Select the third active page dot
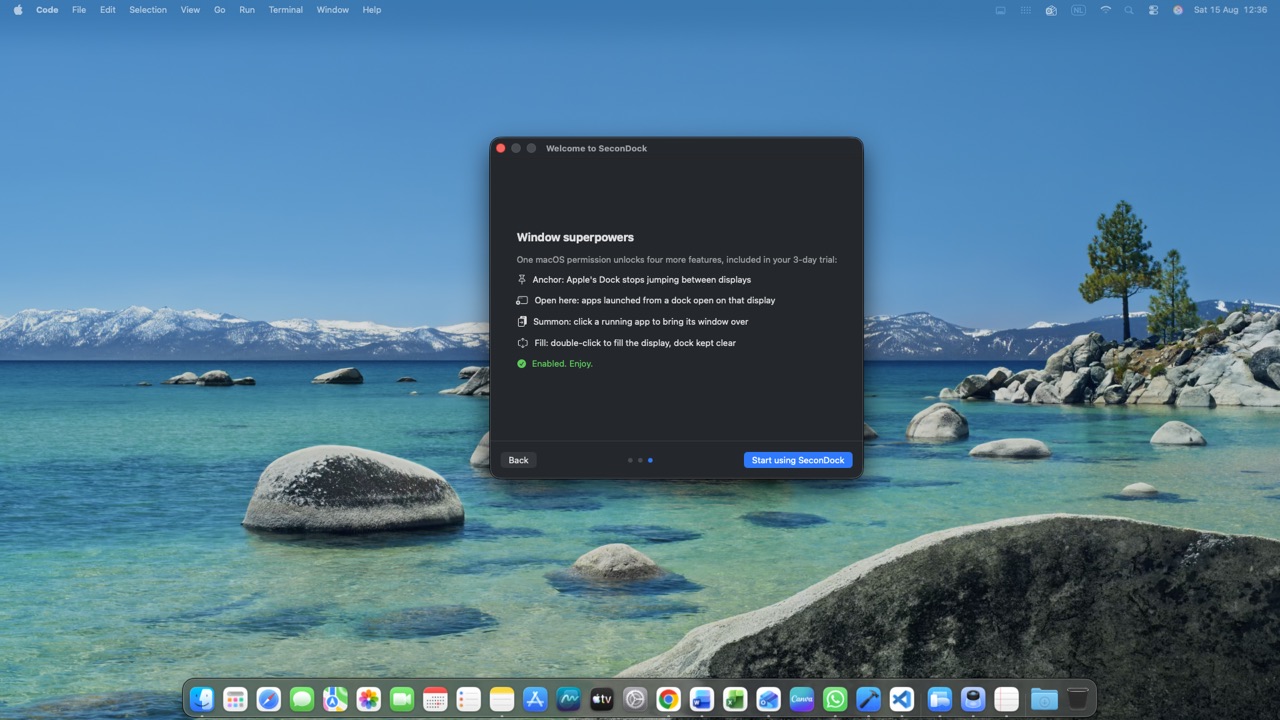Viewport: 1280px width, 720px height. (x=650, y=460)
